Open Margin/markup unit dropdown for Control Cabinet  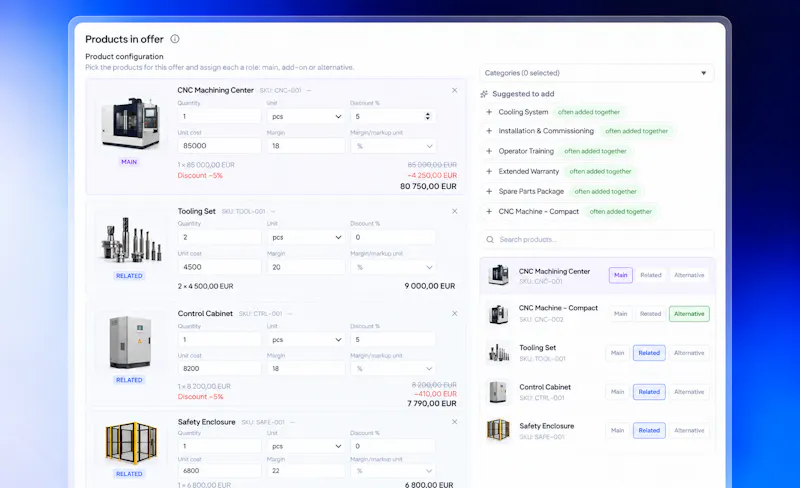[393, 369]
